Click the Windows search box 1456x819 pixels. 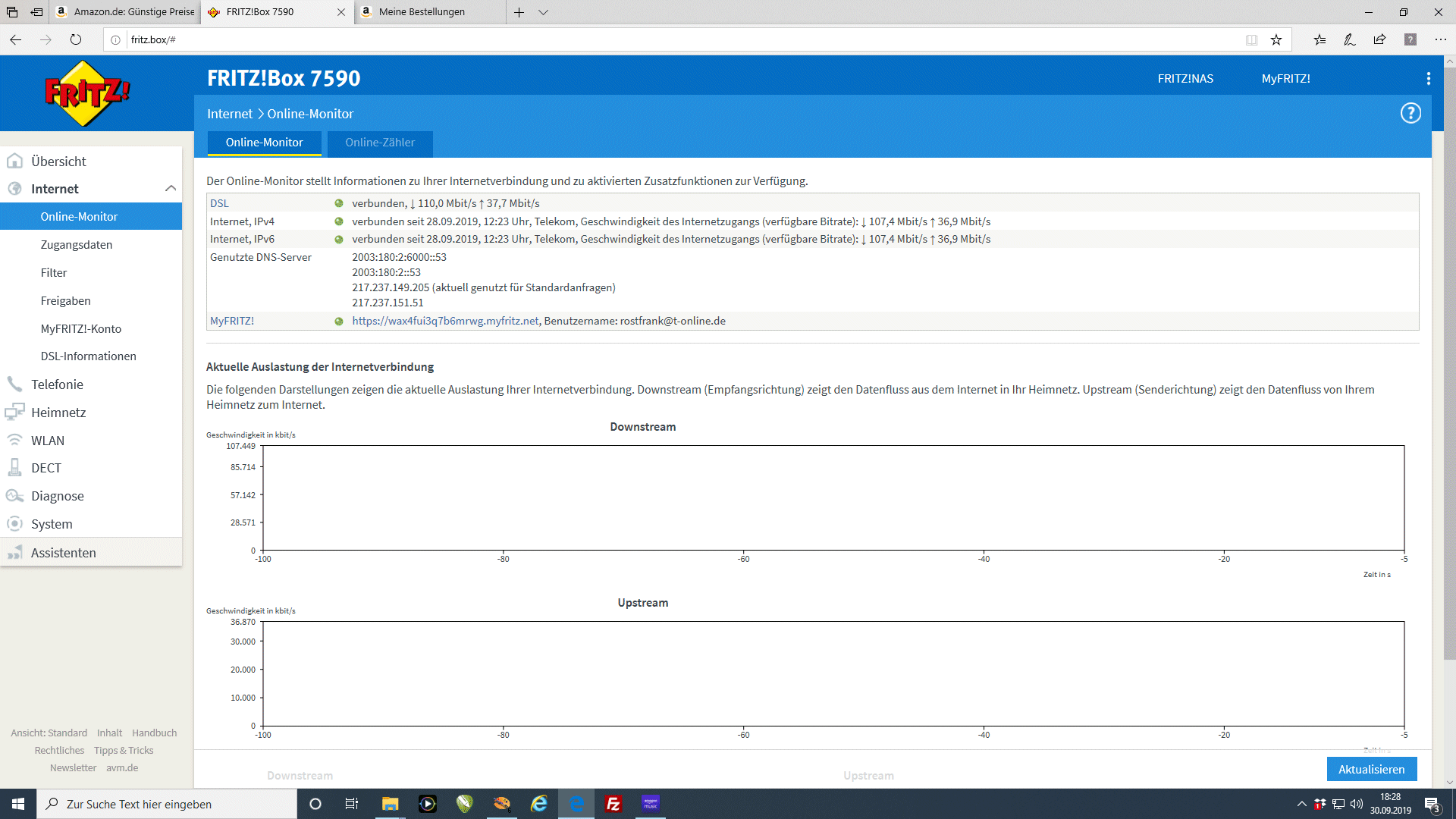[x=167, y=804]
